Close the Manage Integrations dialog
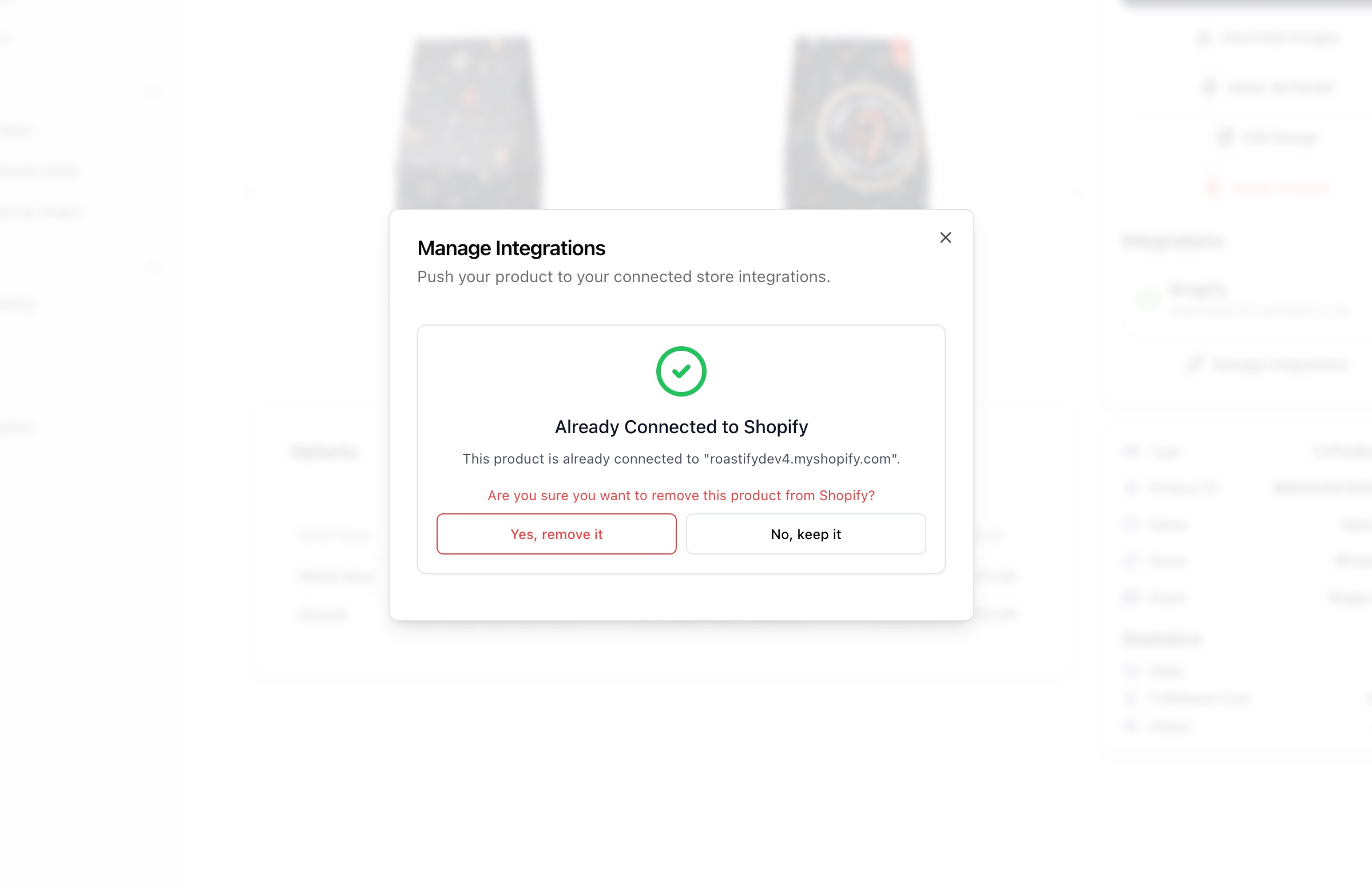The width and height of the screenshot is (1372, 887). [945, 237]
